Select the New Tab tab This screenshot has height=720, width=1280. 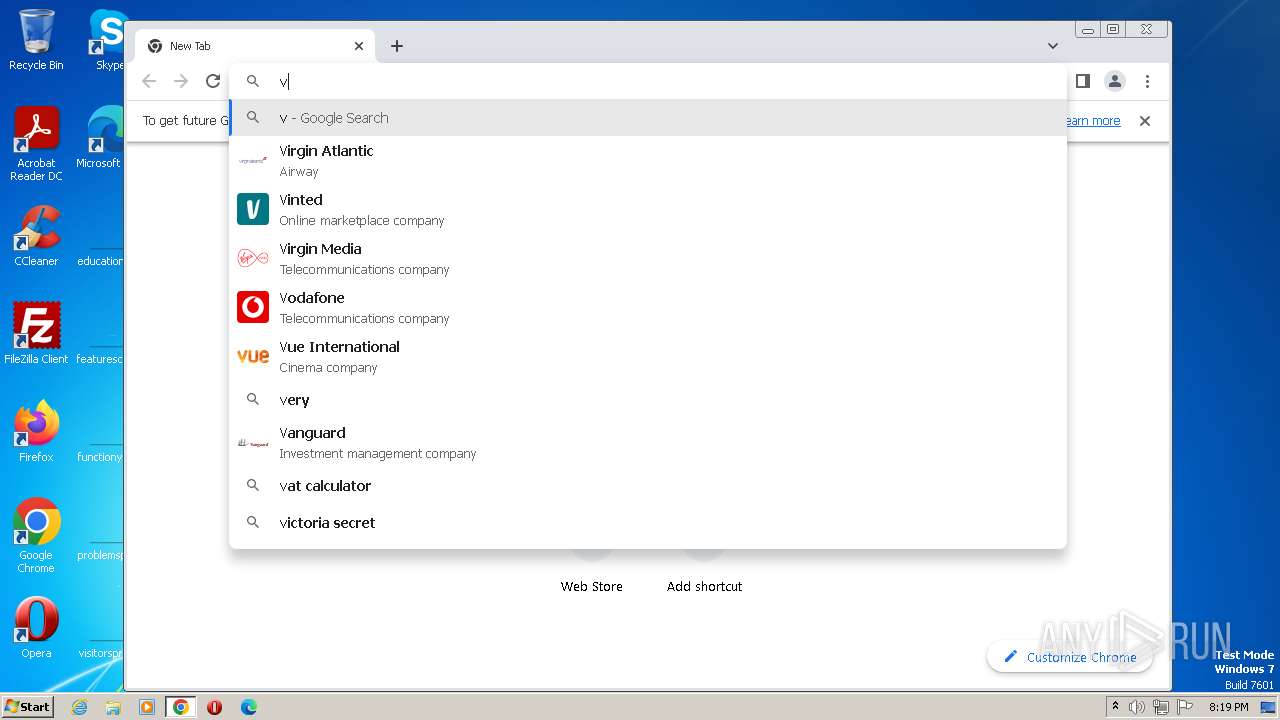click(x=255, y=46)
